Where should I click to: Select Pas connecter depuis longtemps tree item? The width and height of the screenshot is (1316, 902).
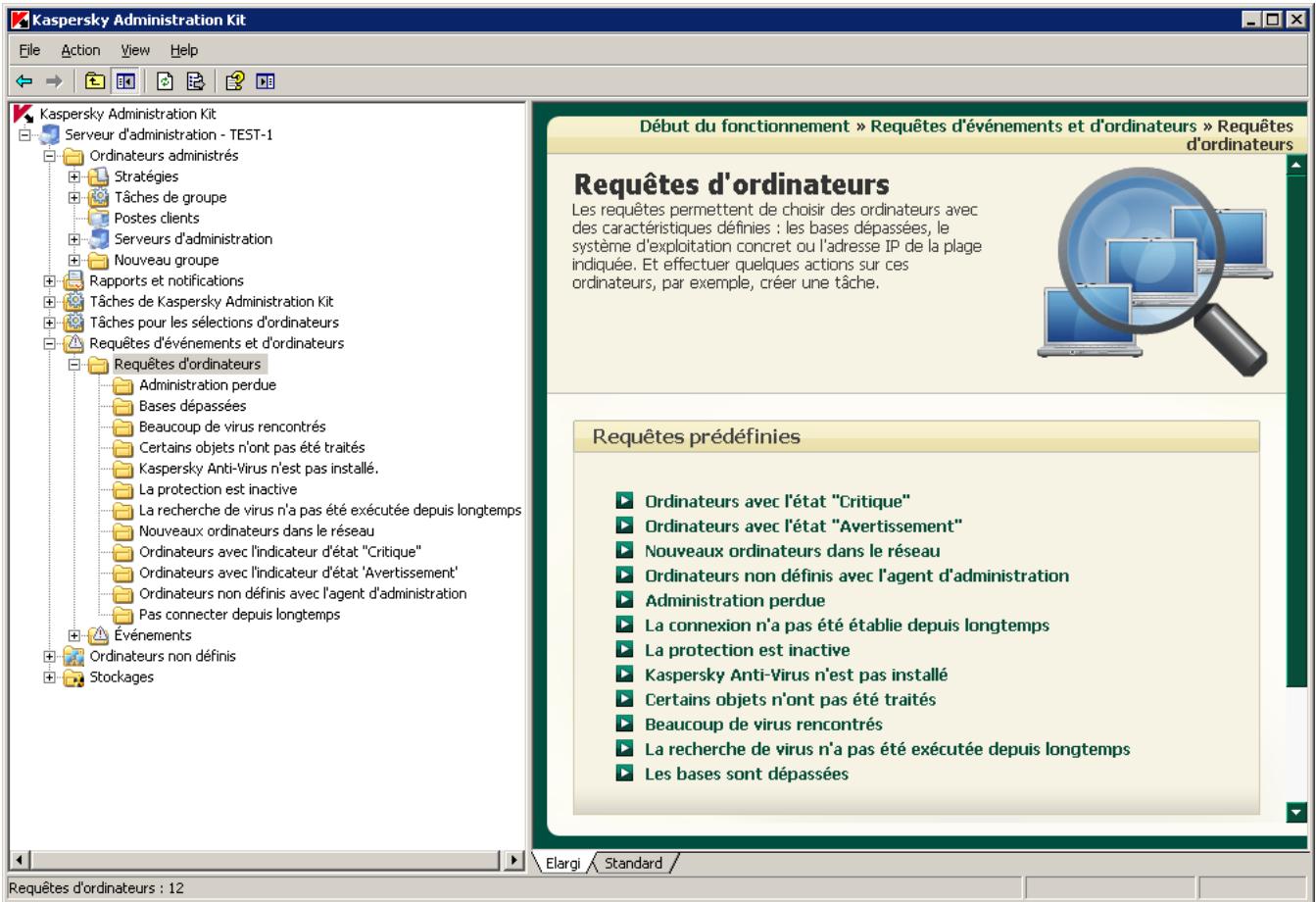pos(240,615)
